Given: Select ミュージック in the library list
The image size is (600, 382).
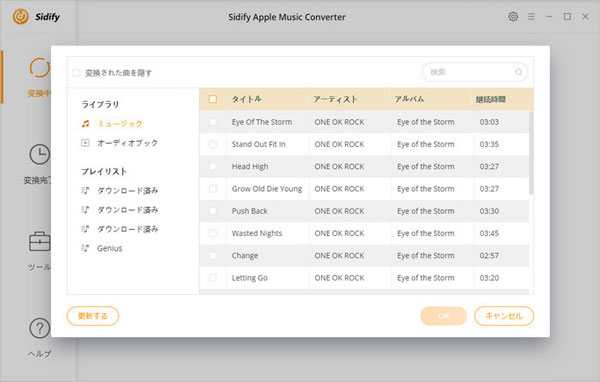Looking at the screenshot, I should pyautogui.click(x=120, y=124).
